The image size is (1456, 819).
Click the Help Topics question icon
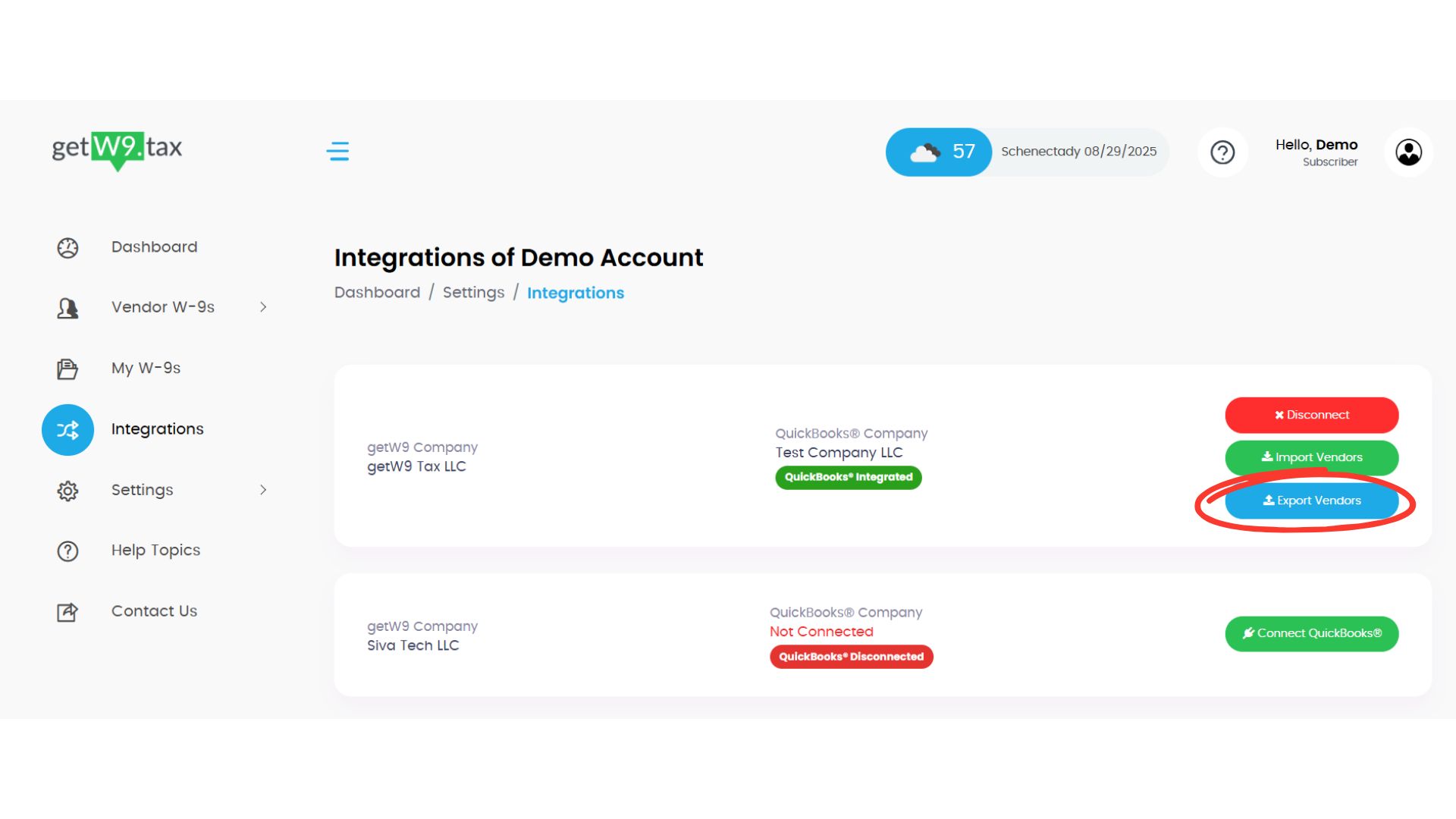point(67,551)
